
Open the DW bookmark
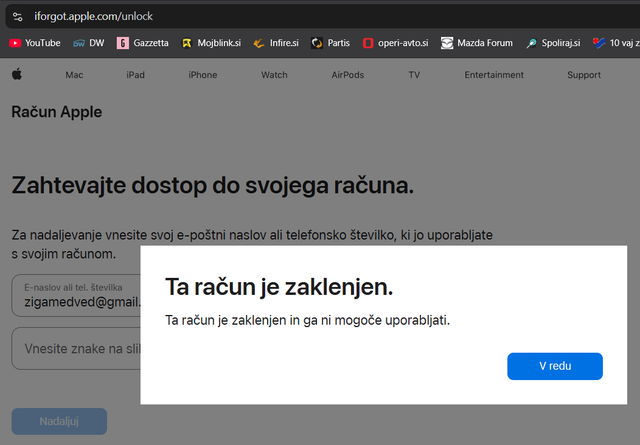pyautogui.click(x=89, y=43)
